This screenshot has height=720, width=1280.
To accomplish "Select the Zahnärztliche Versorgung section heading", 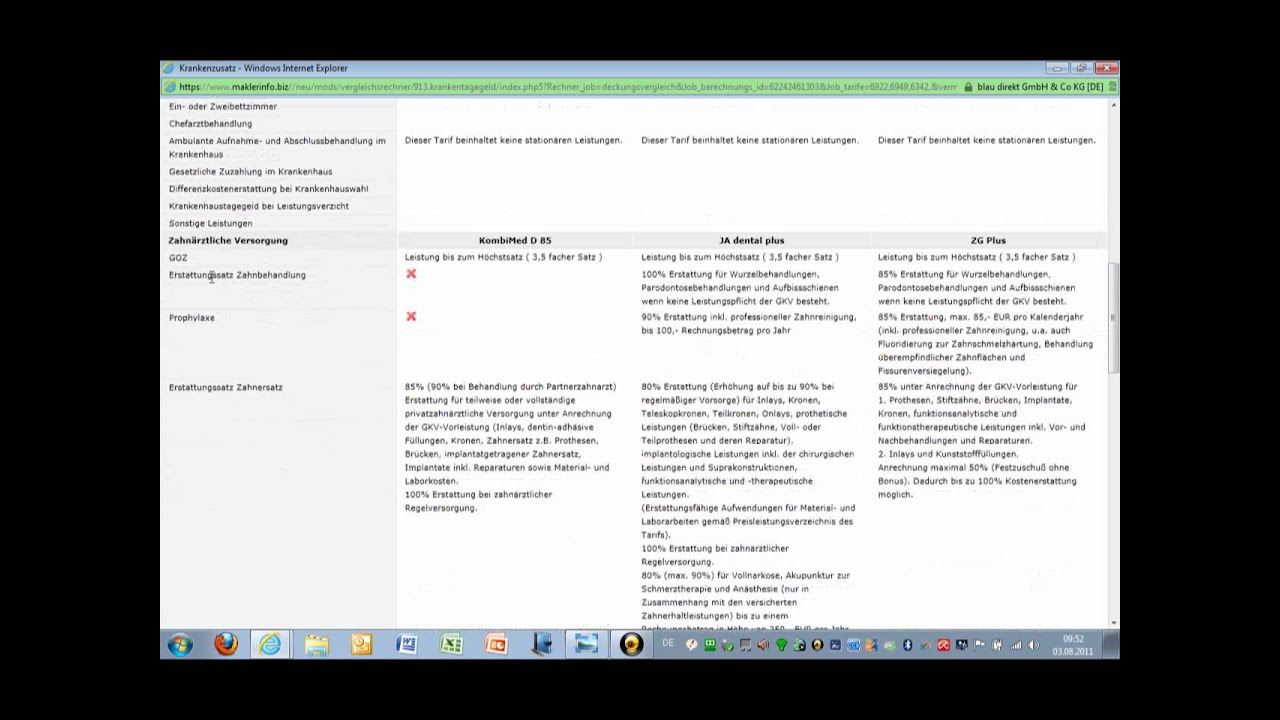I will pyautogui.click(x=228, y=240).
